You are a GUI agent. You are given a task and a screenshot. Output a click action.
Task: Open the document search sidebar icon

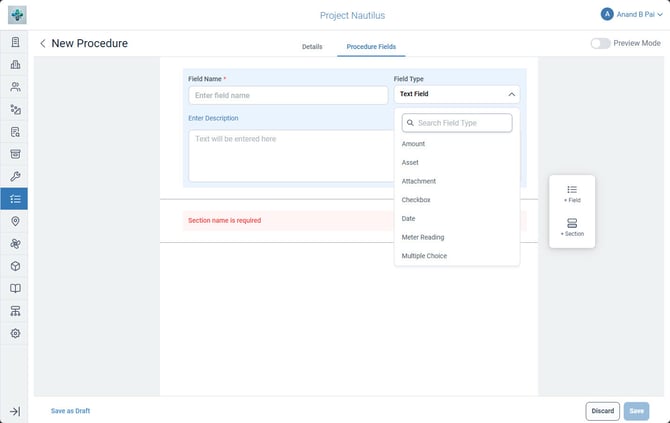pos(15,132)
